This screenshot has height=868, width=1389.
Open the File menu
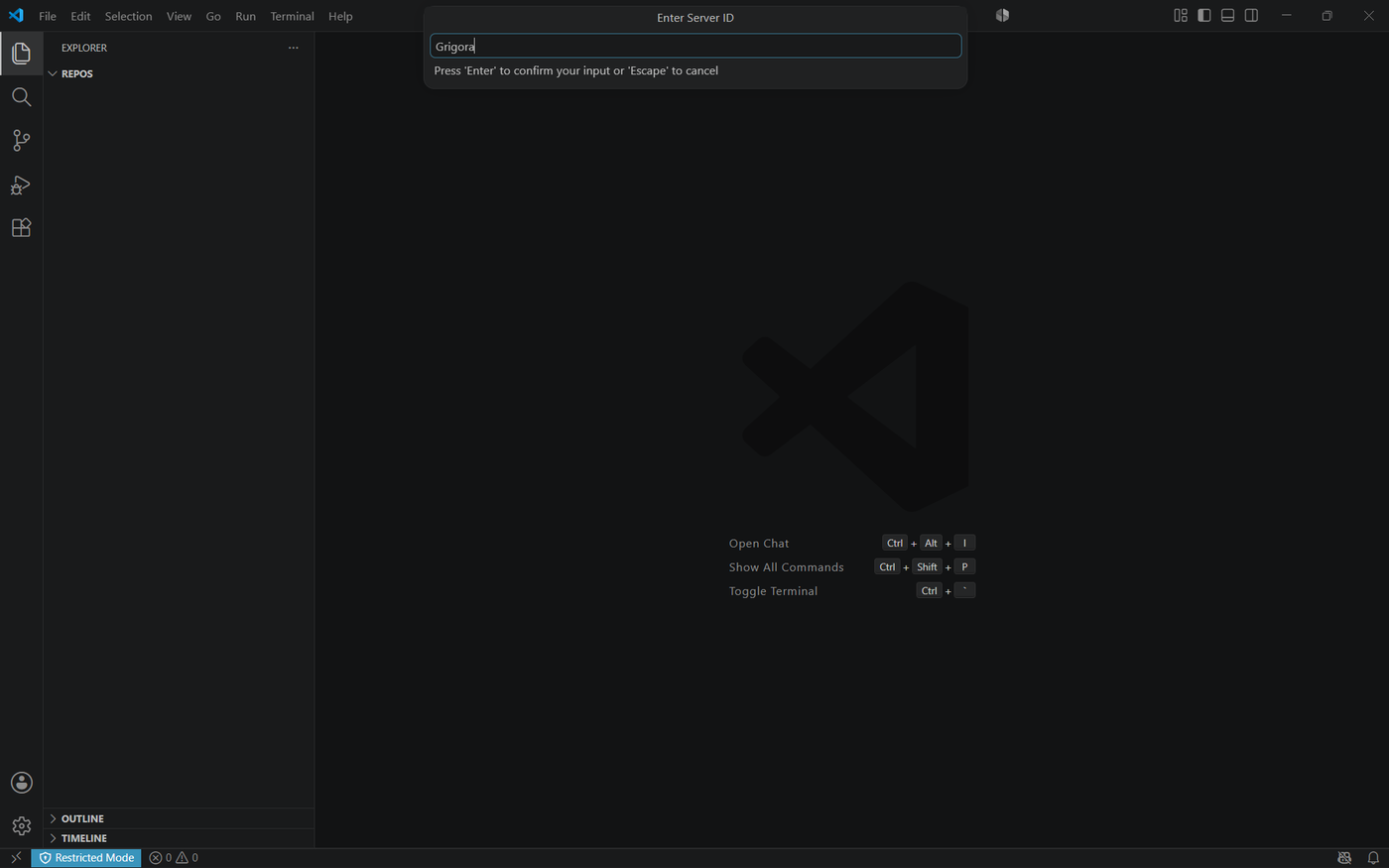point(48,16)
